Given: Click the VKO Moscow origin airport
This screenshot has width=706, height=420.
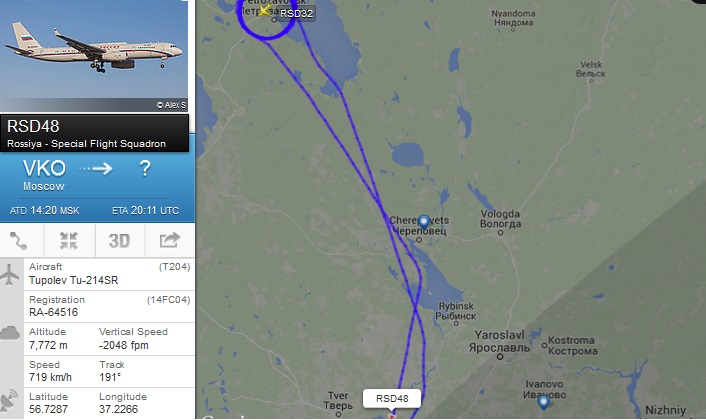Looking at the screenshot, I should [44, 175].
